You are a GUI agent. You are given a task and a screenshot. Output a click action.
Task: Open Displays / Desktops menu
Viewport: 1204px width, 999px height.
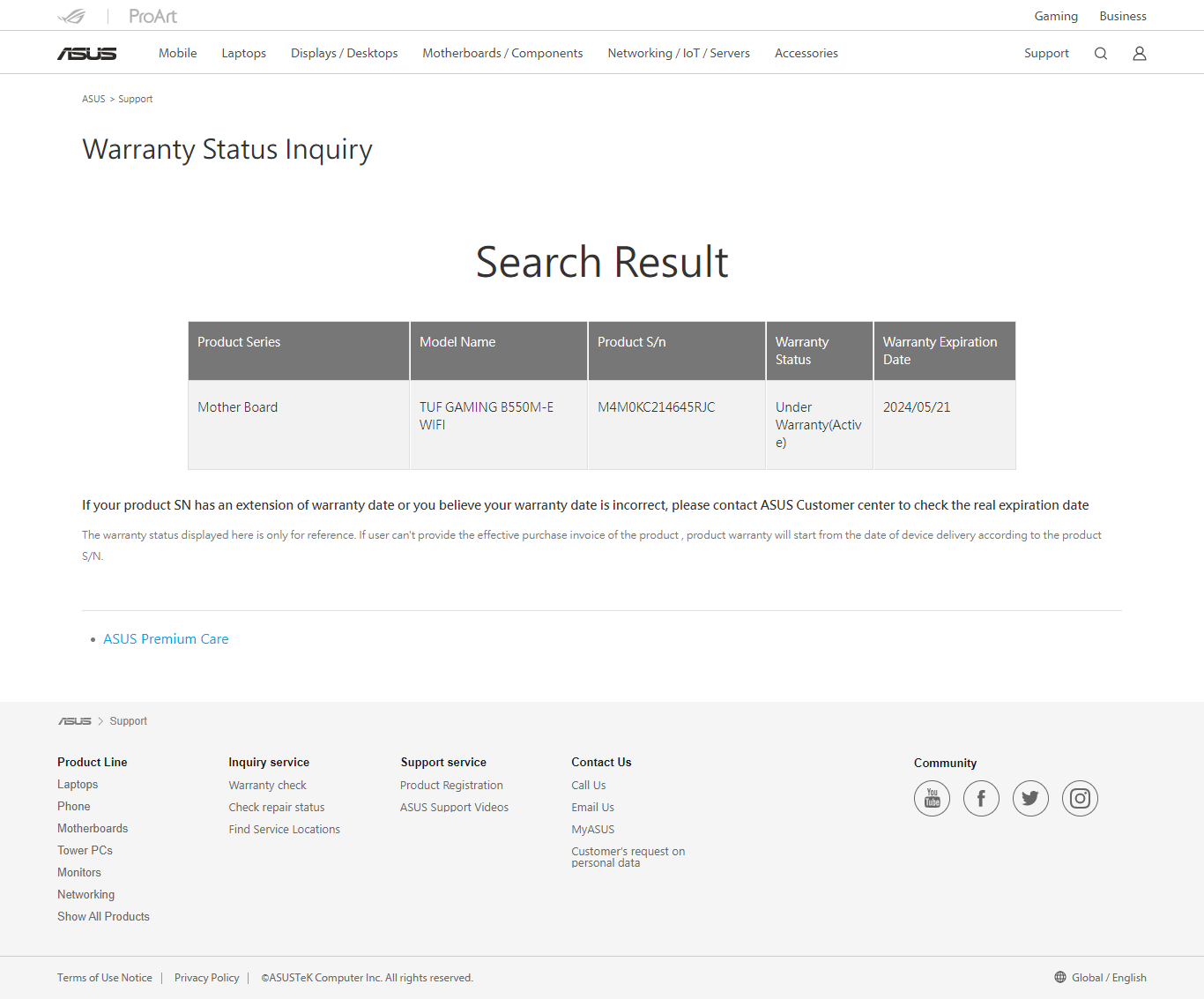click(x=345, y=53)
